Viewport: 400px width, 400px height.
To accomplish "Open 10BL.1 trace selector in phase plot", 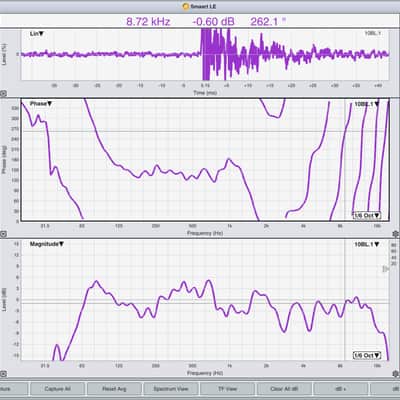I will [x=367, y=104].
